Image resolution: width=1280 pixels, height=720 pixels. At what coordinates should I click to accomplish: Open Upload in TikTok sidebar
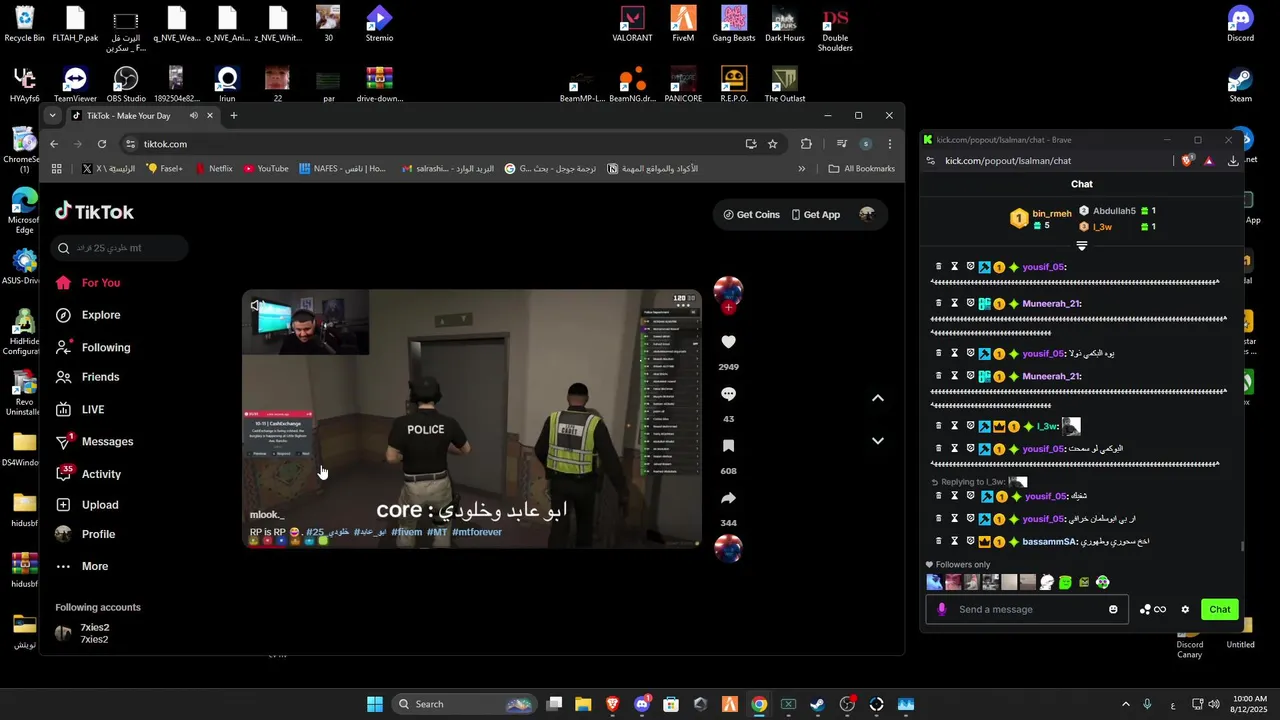(x=87, y=505)
